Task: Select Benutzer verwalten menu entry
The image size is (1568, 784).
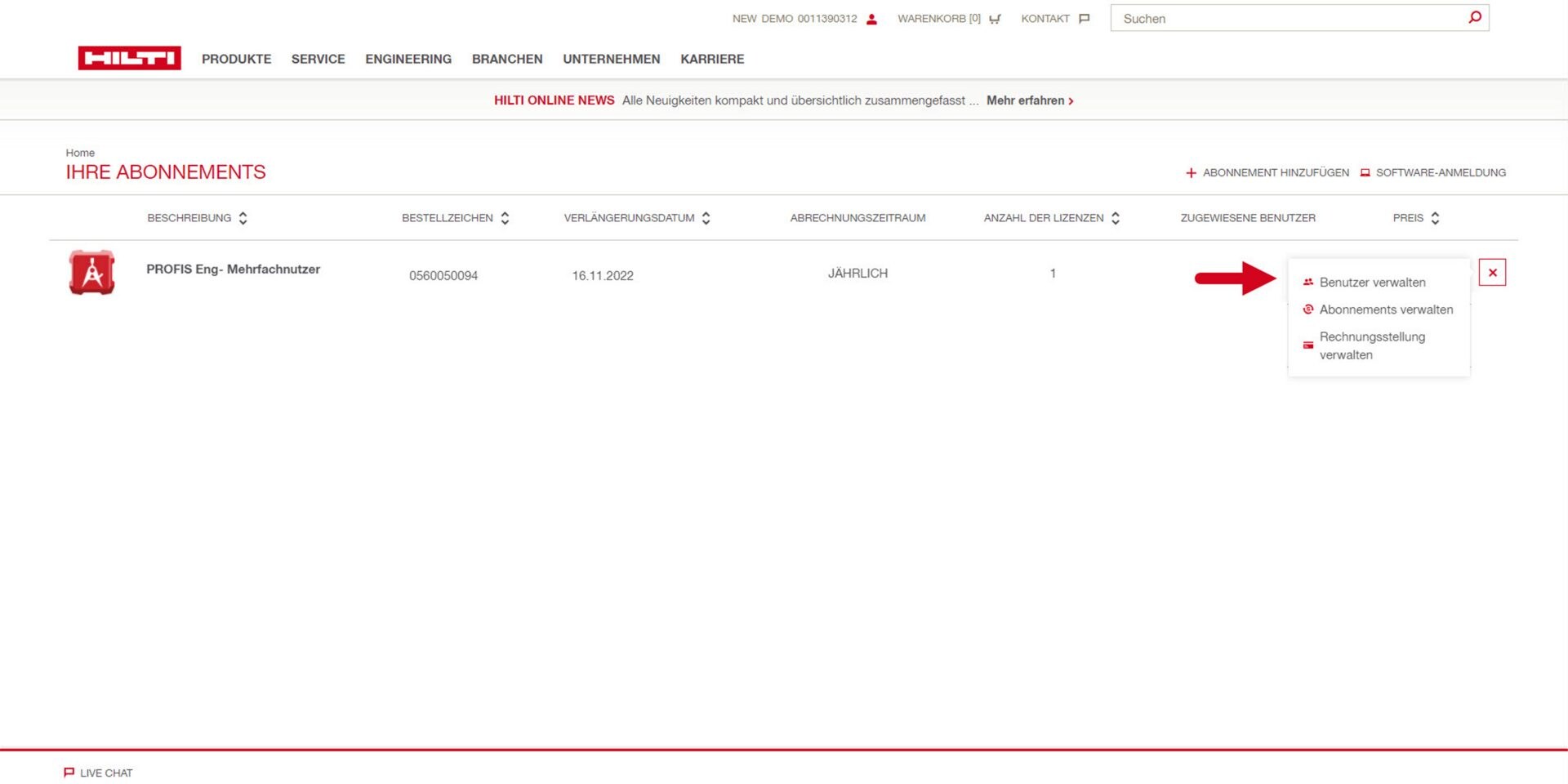Action: coord(1372,283)
